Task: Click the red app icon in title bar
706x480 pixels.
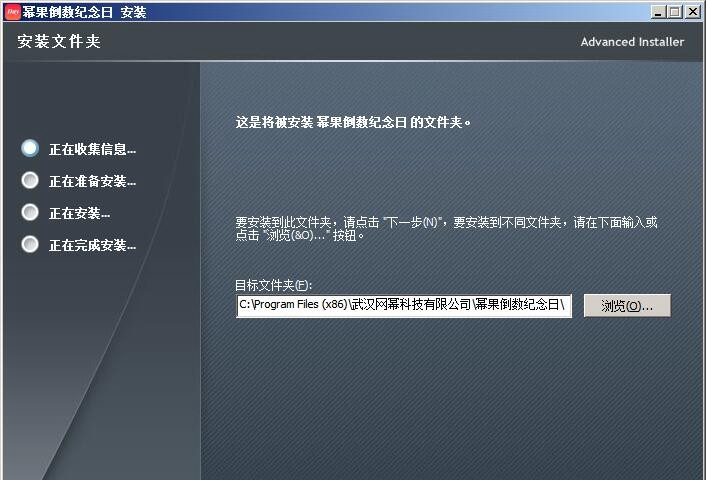Action: click(13, 11)
